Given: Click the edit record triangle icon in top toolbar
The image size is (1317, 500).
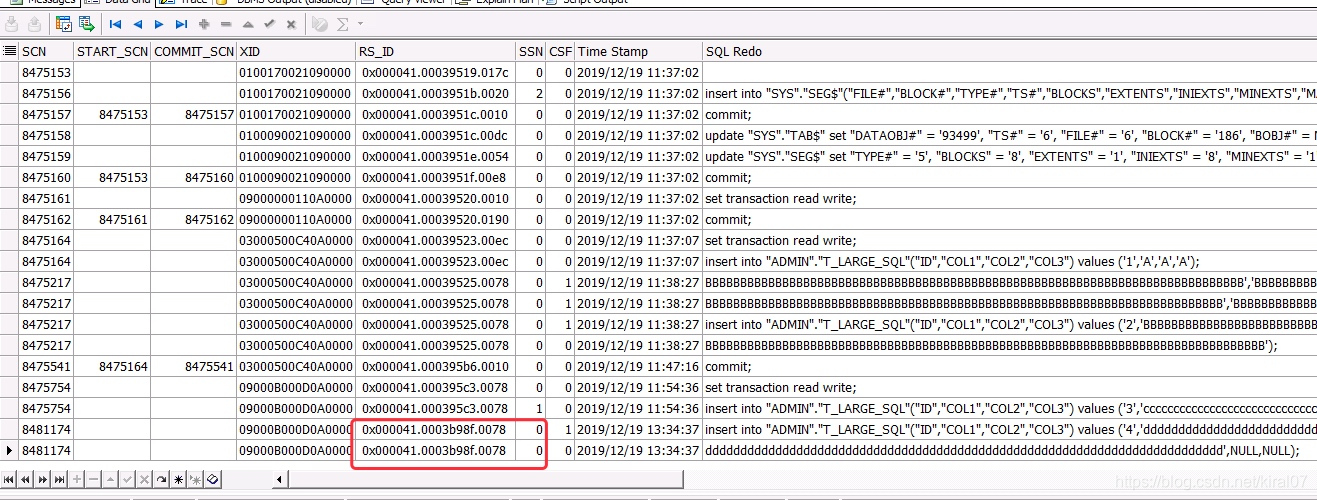Looking at the screenshot, I should click(x=247, y=23).
